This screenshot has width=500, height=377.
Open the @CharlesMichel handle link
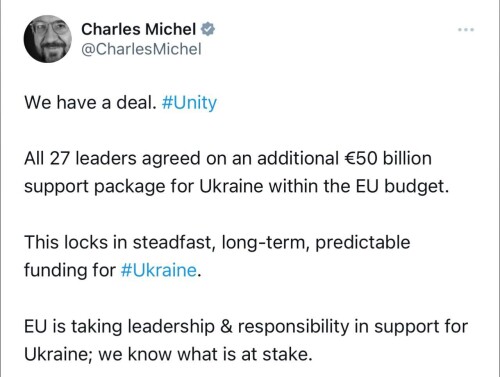click(x=141, y=49)
